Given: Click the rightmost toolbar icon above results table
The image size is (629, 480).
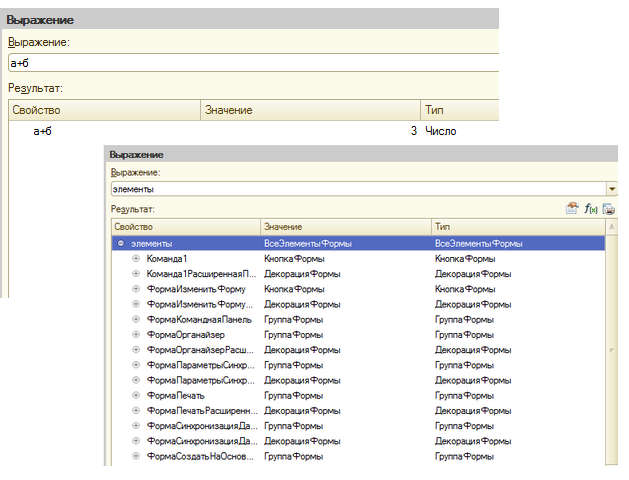Looking at the screenshot, I should click(x=608, y=209).
